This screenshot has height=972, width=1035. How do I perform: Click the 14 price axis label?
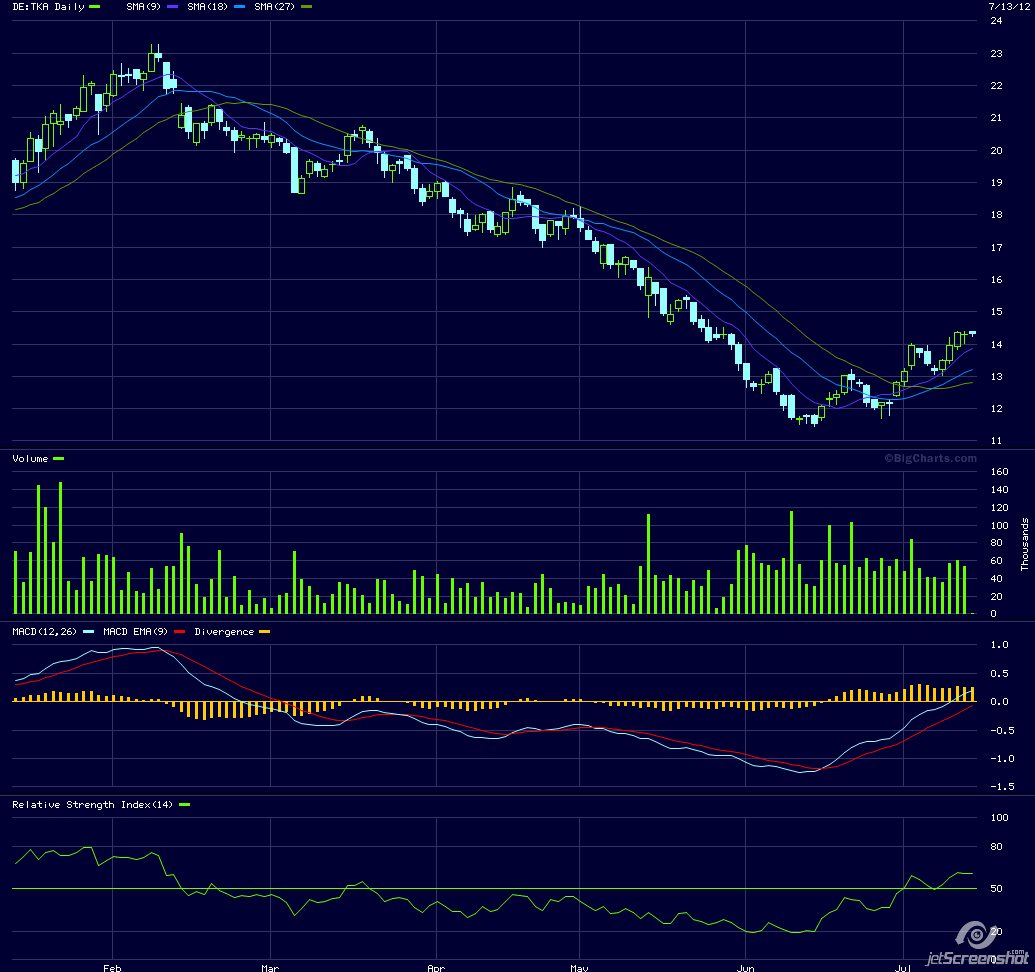[996, 344]
